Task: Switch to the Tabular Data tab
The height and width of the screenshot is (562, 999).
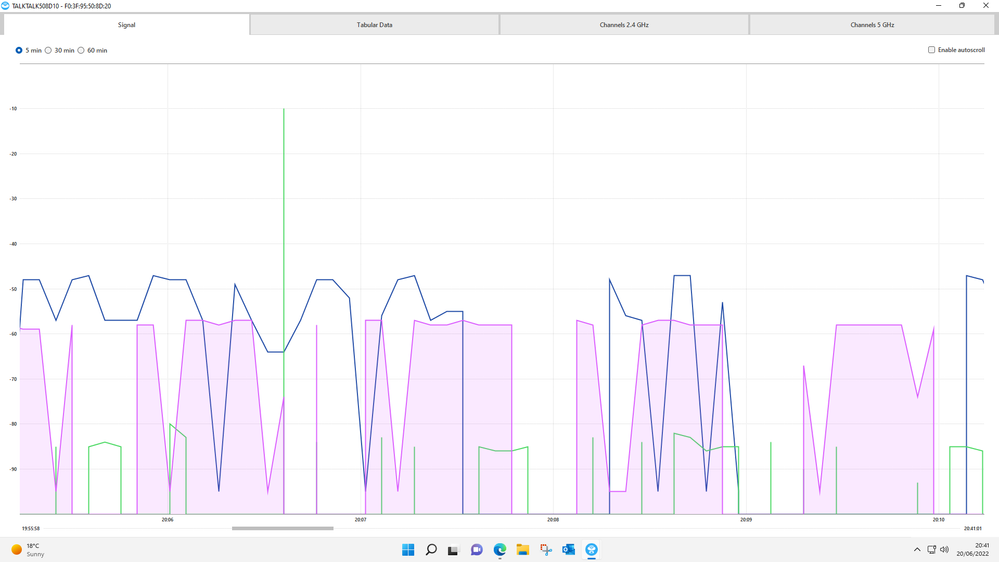Action: click(x=375, y=25)
